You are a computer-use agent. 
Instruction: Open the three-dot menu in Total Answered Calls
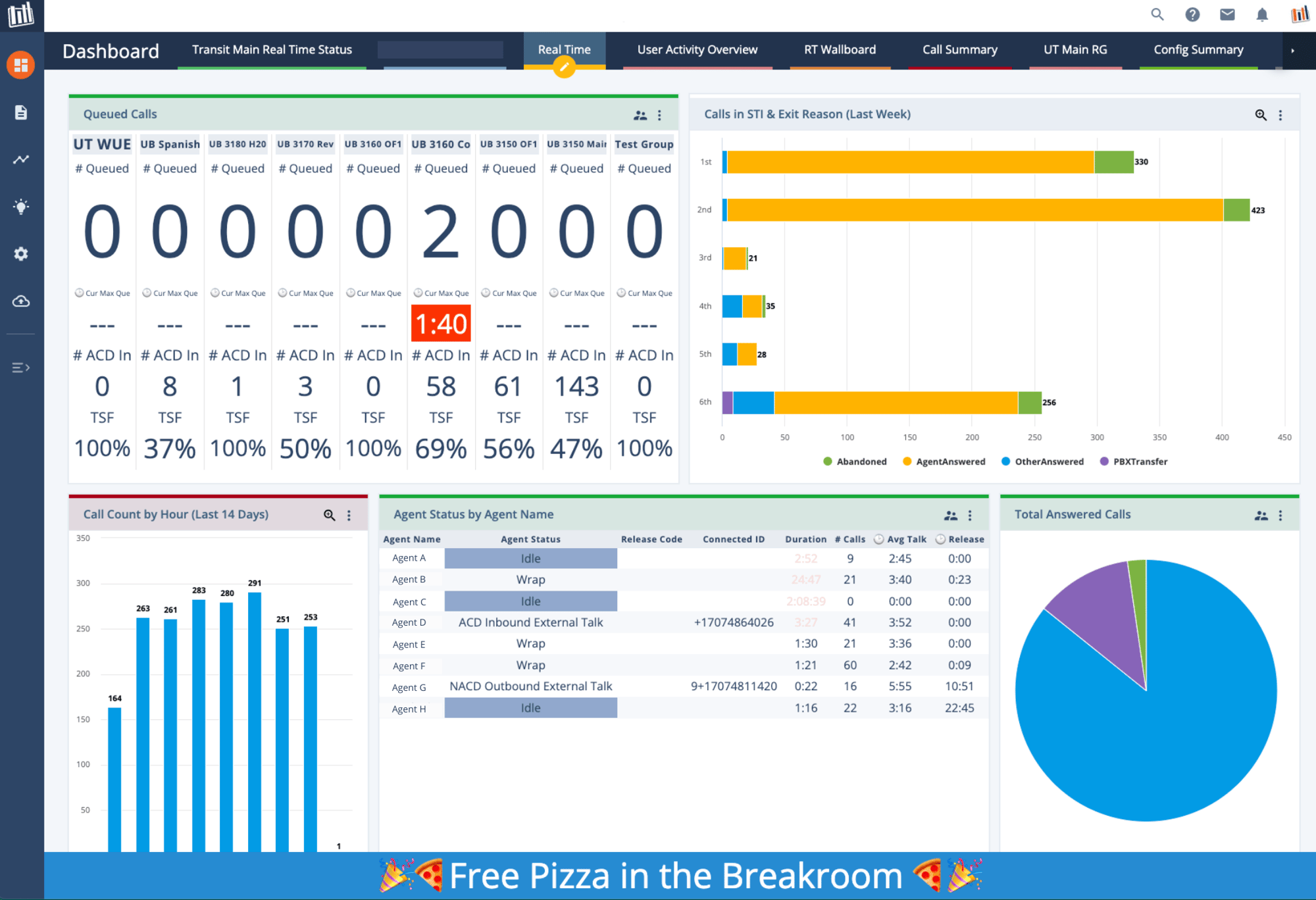pos(1280,515)
